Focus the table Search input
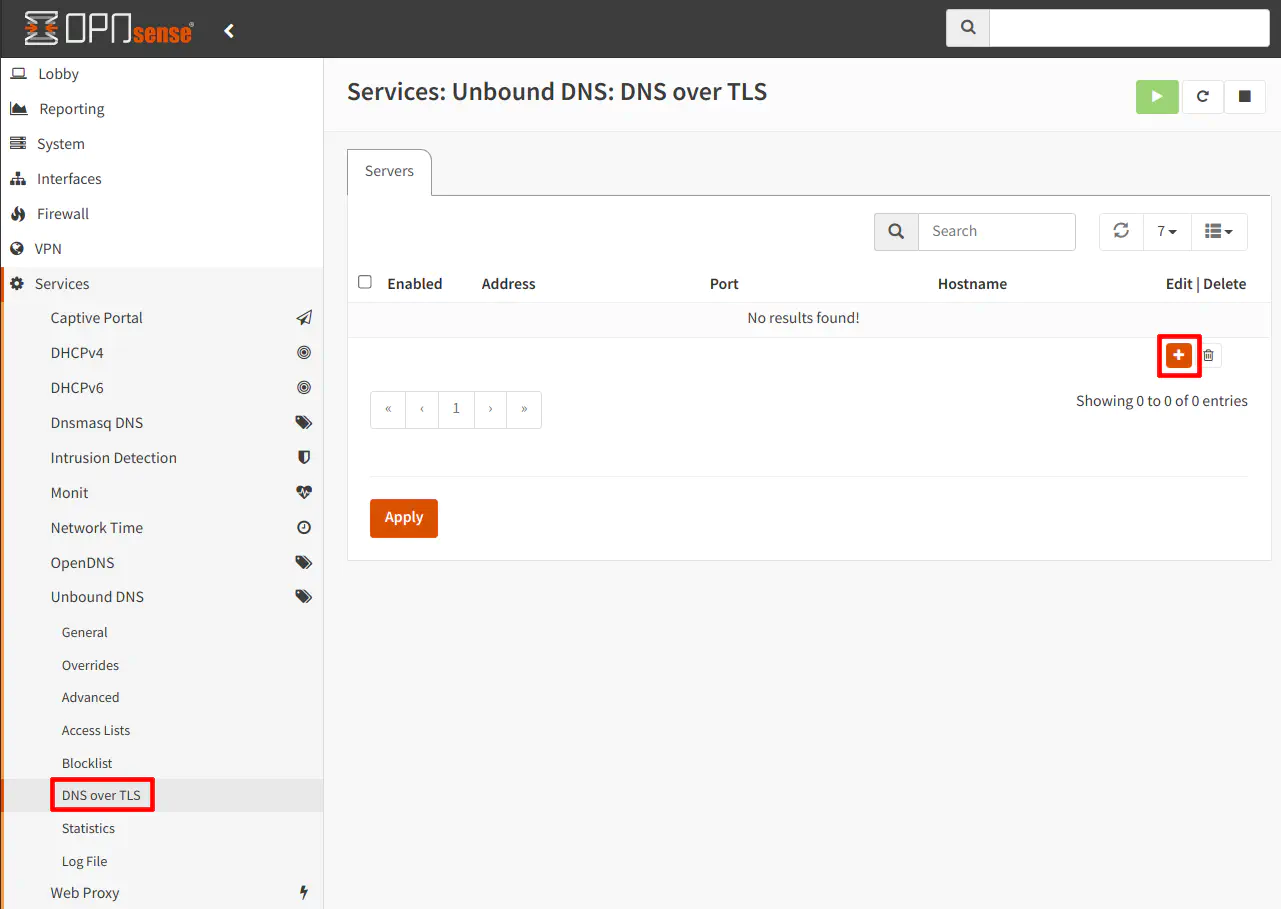The image size is (1281, 909). (x=997, y=231)
